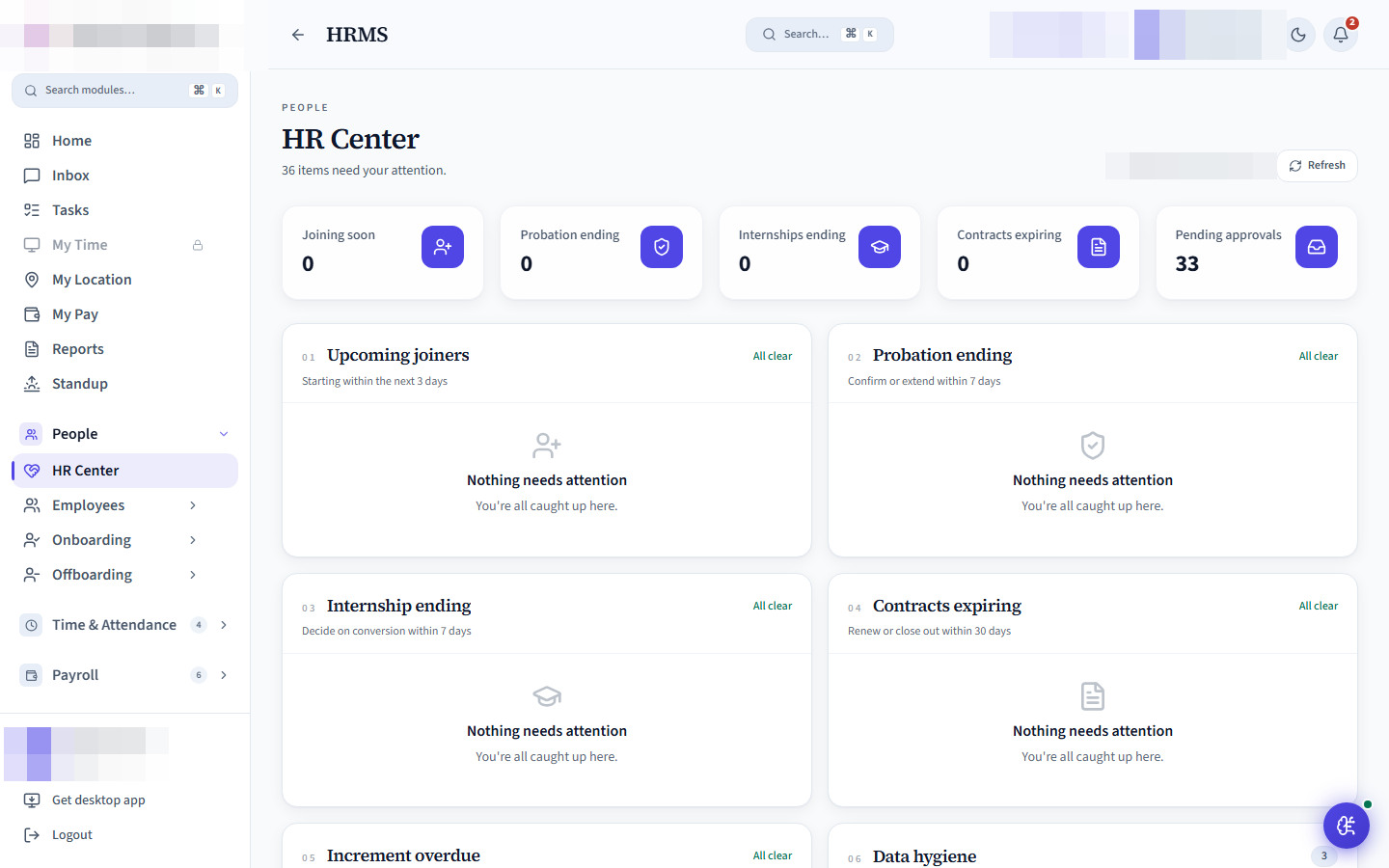1389x868 pixels.
Task: Open the floating assistant chat button
Action: 1347,826
